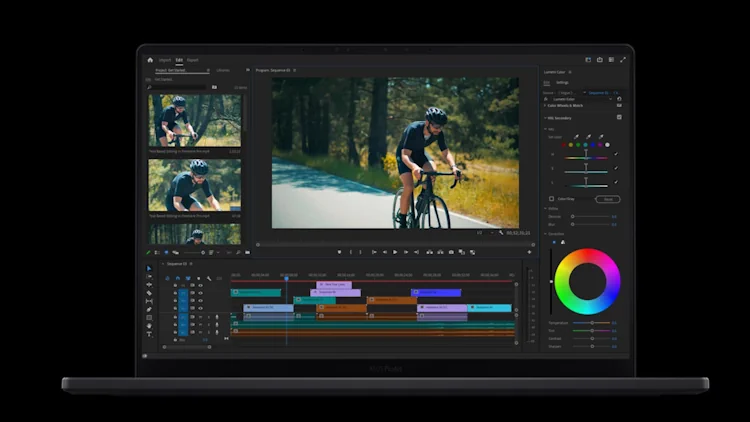Toggle the top video track eye icon
This screenshot has width=750, height=422.
(200, 286)
